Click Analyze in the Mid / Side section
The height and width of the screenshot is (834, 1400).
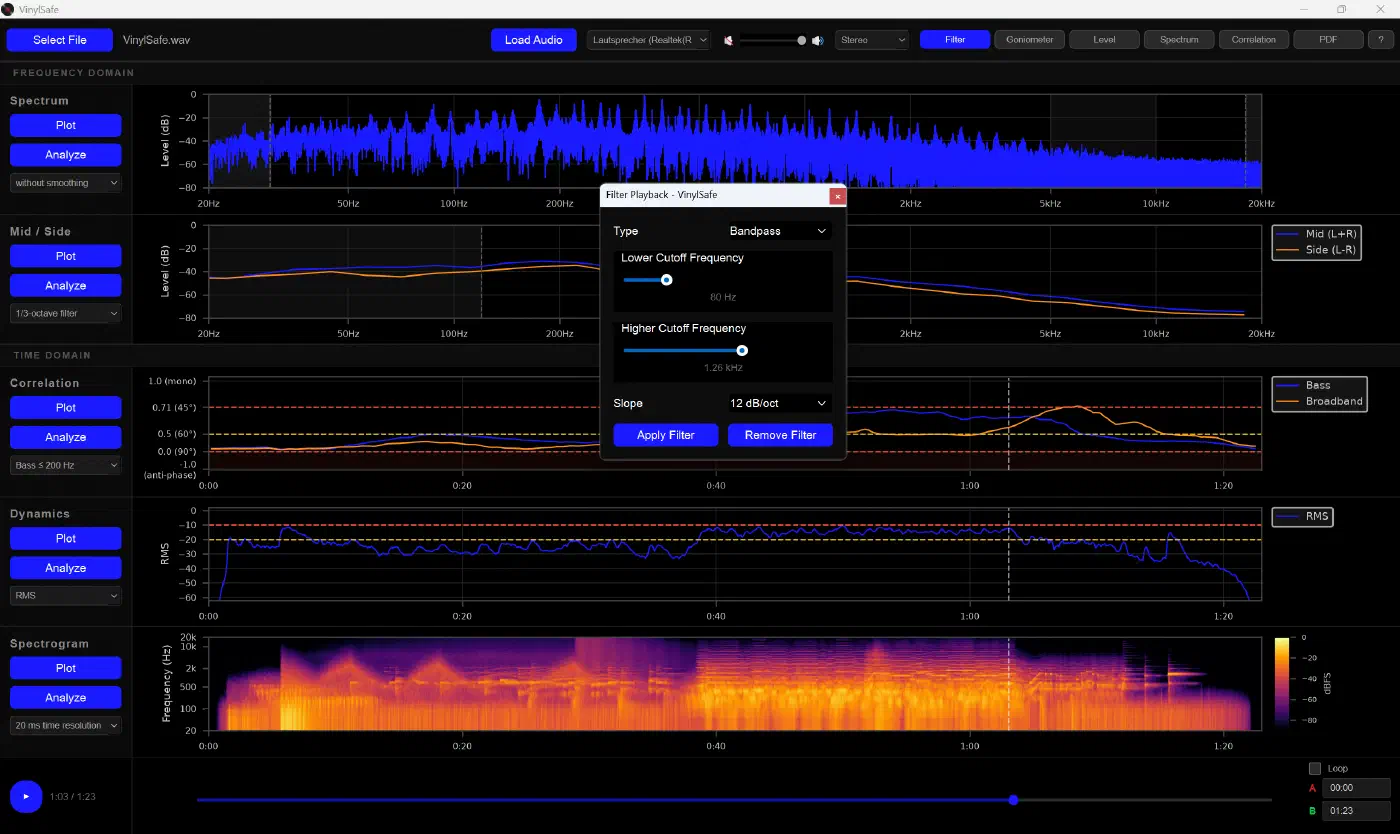[66, 286]
